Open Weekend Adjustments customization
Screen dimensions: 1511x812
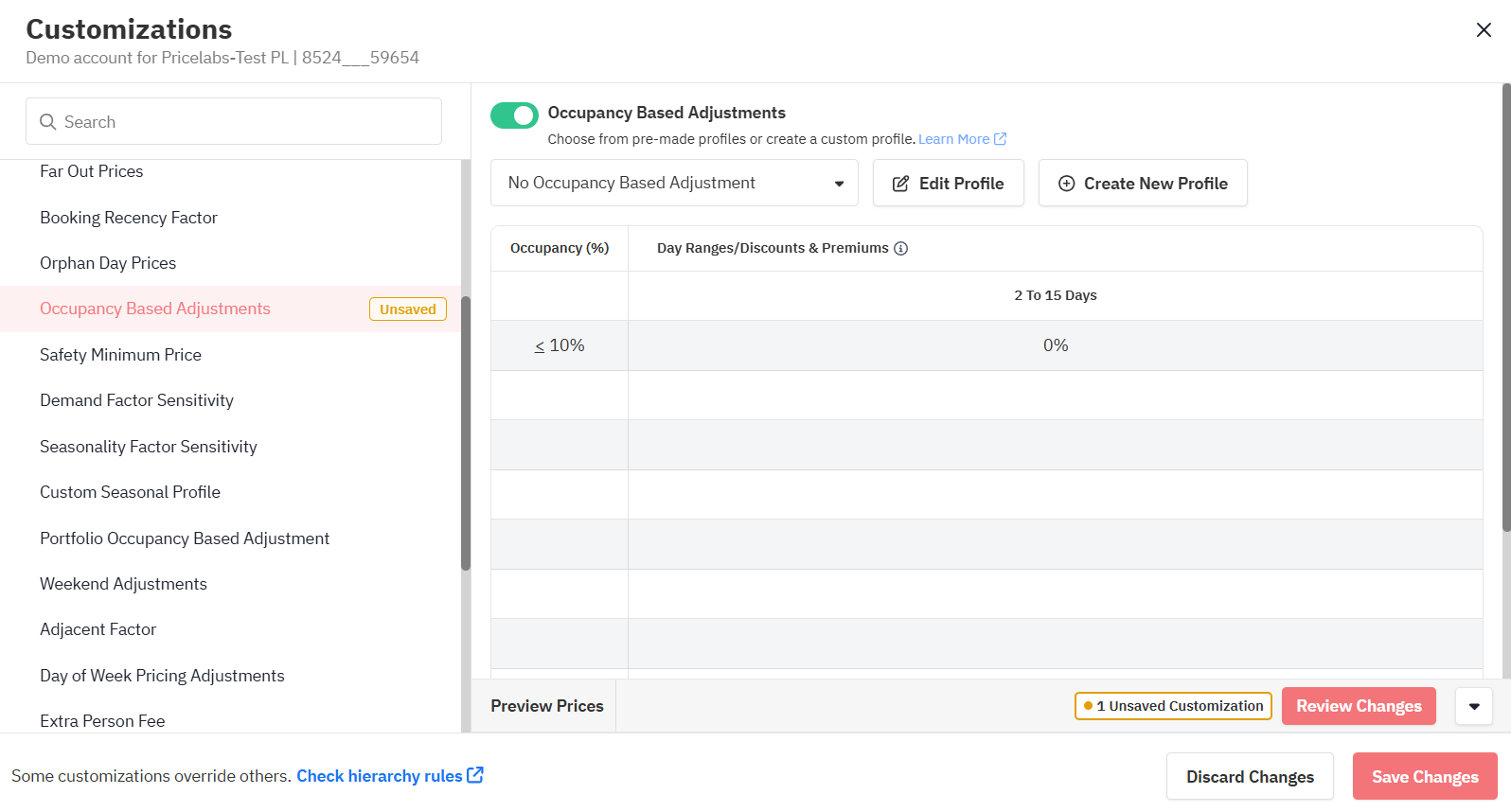point(123,584)
